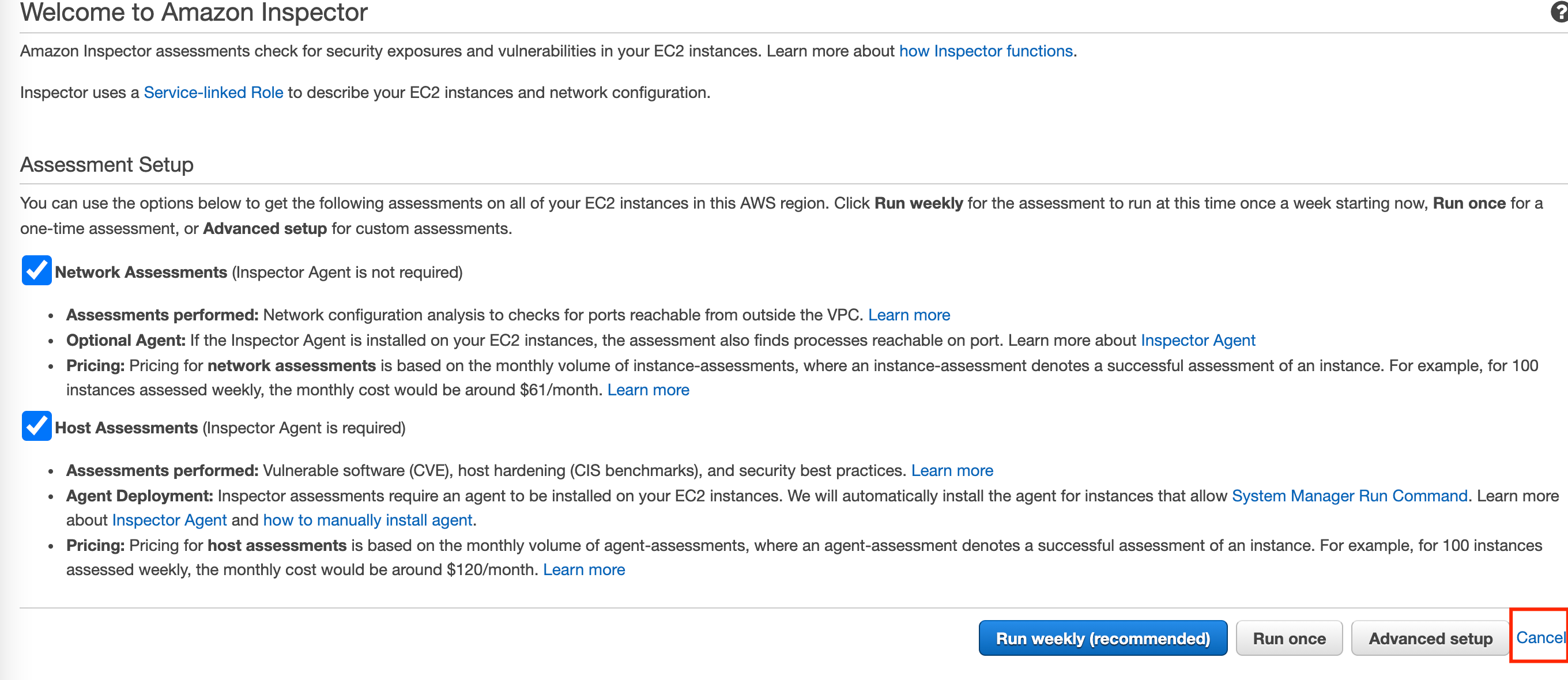
Task: Uncheck the Network Assessments checkbox
Action: (36, 271)
